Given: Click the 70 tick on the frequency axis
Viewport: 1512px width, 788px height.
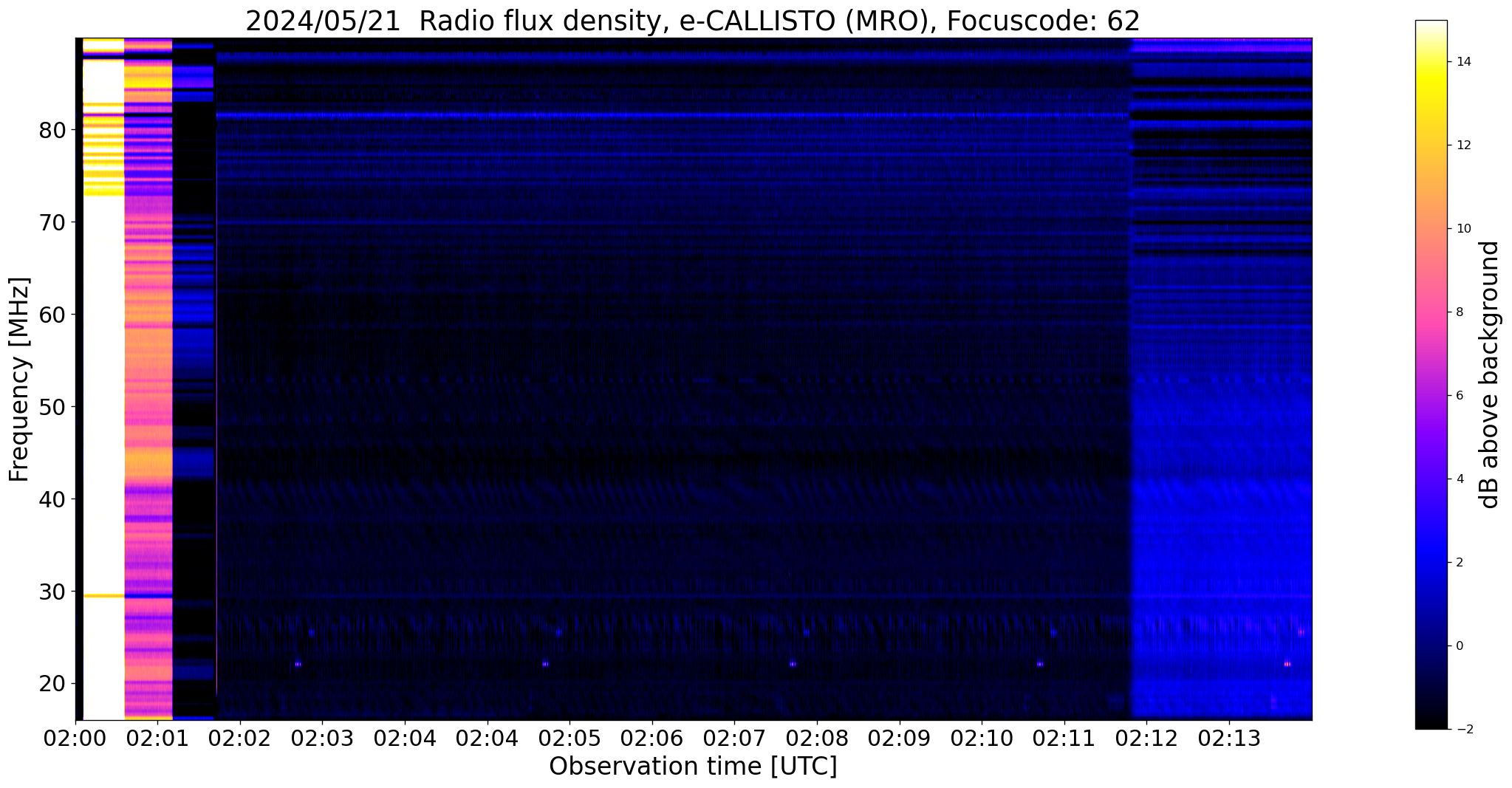Looking at the screenshot, I should point(53,222).
